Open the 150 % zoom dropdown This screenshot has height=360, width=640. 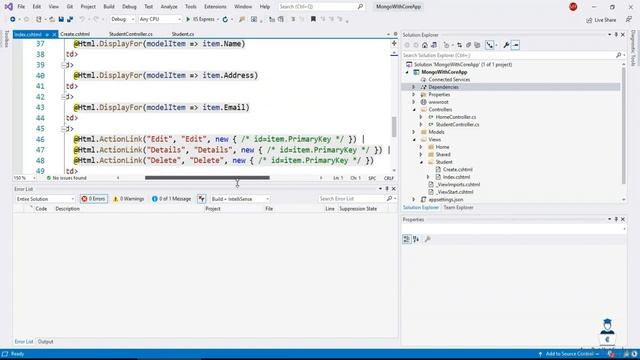(24, 178)
